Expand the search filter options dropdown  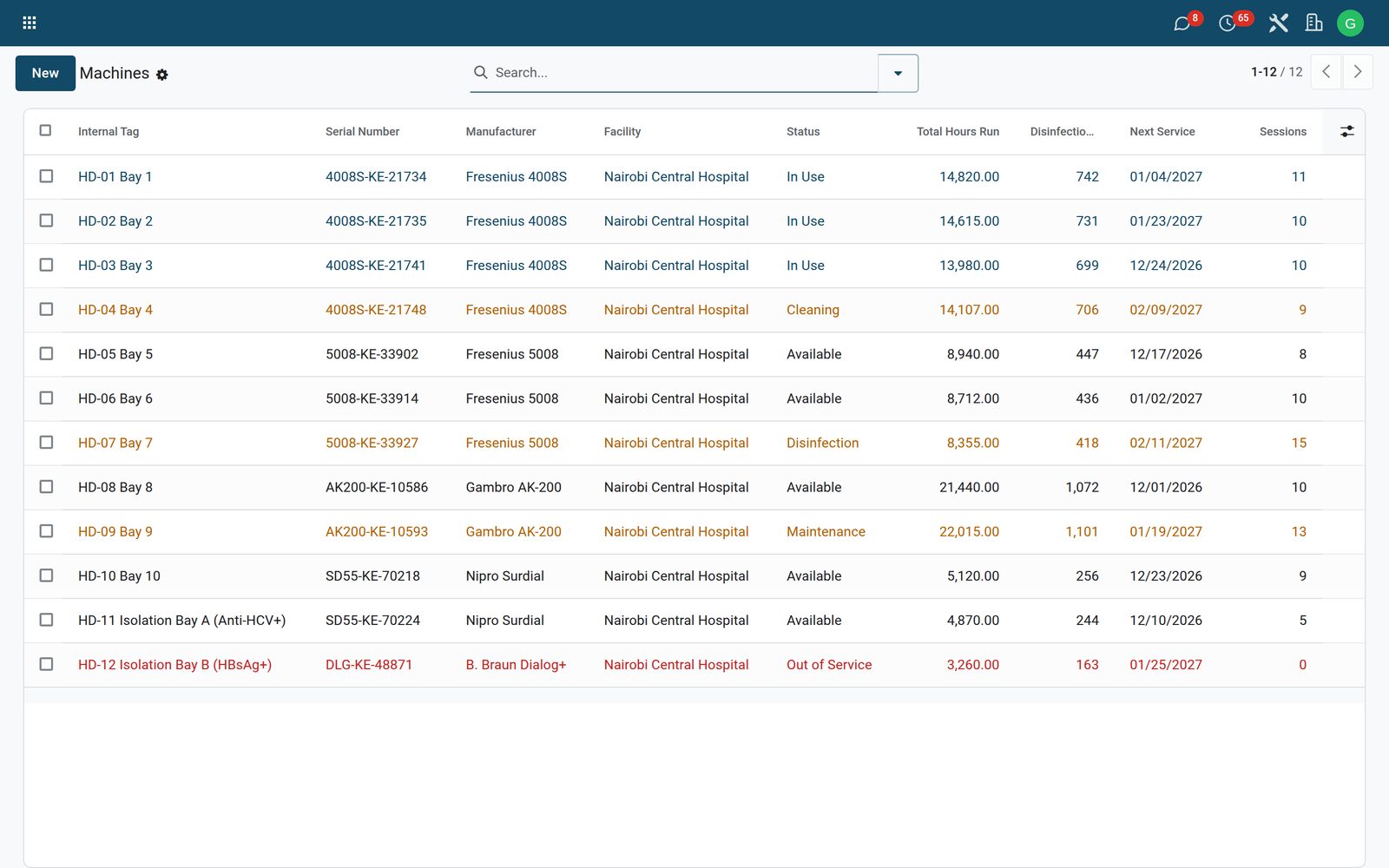pos(898,73)
